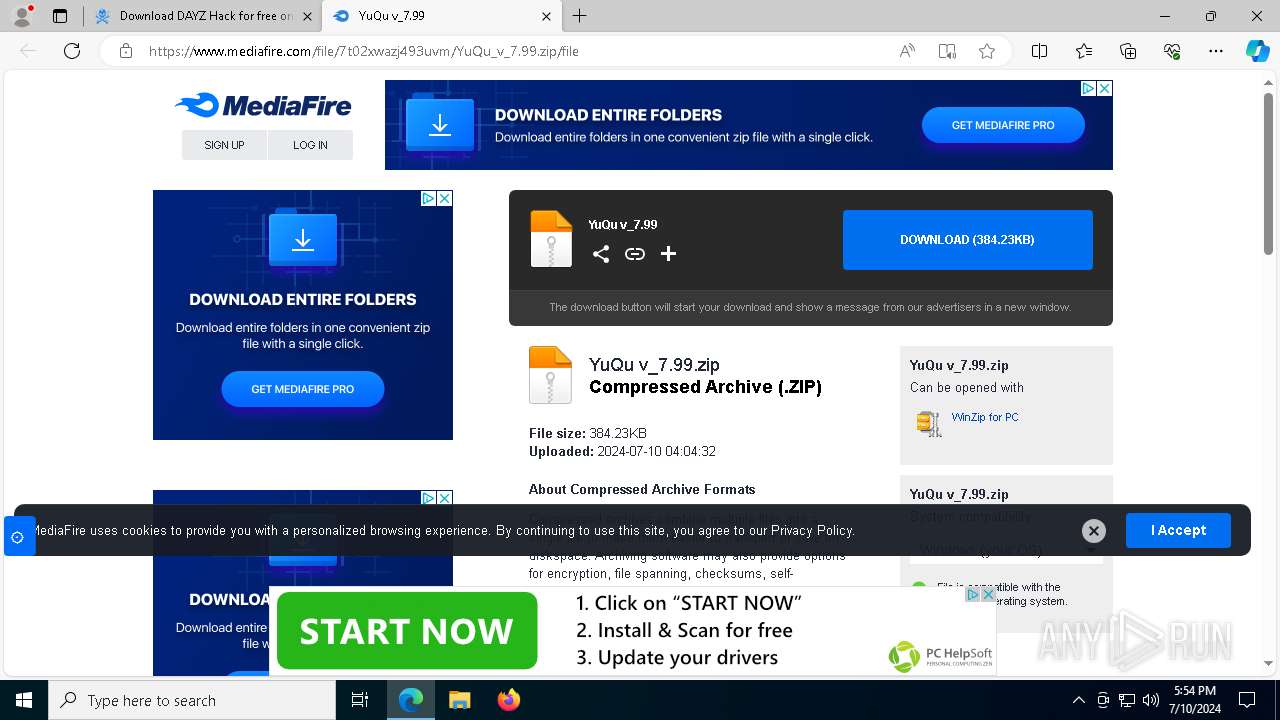This screenshot has height=720, width=1280.
Task: Open Task View on taskbar
Action: click(360, 700)
